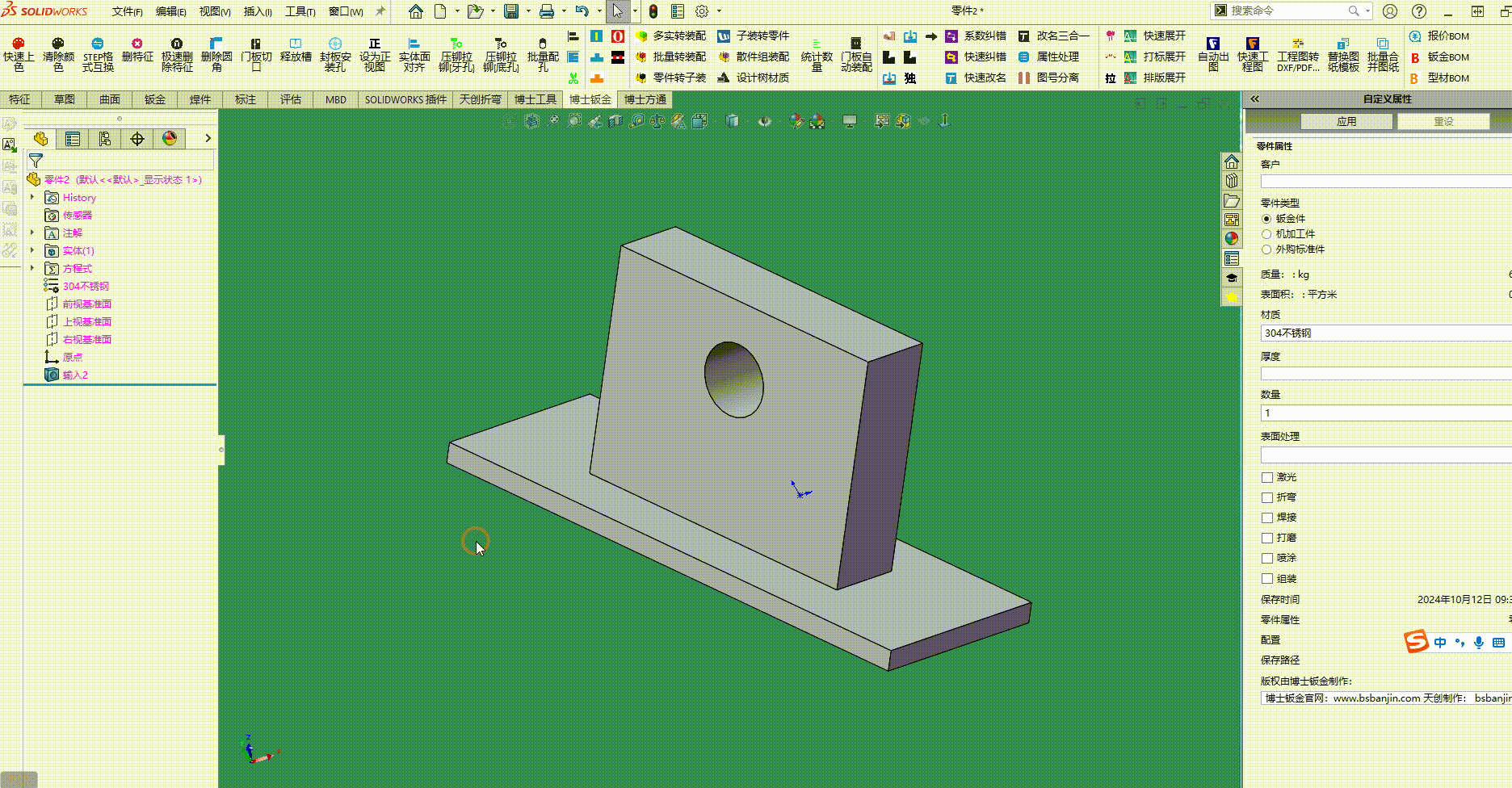
Task: Select the 机加工件 part type radio
Action: click(x=1266, y=234)
